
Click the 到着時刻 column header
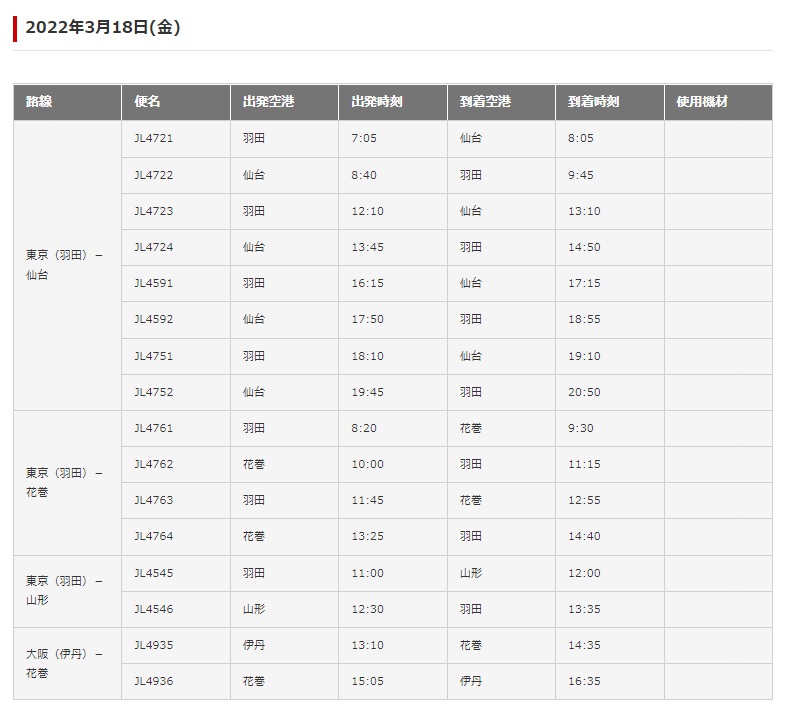pos(610,102)
